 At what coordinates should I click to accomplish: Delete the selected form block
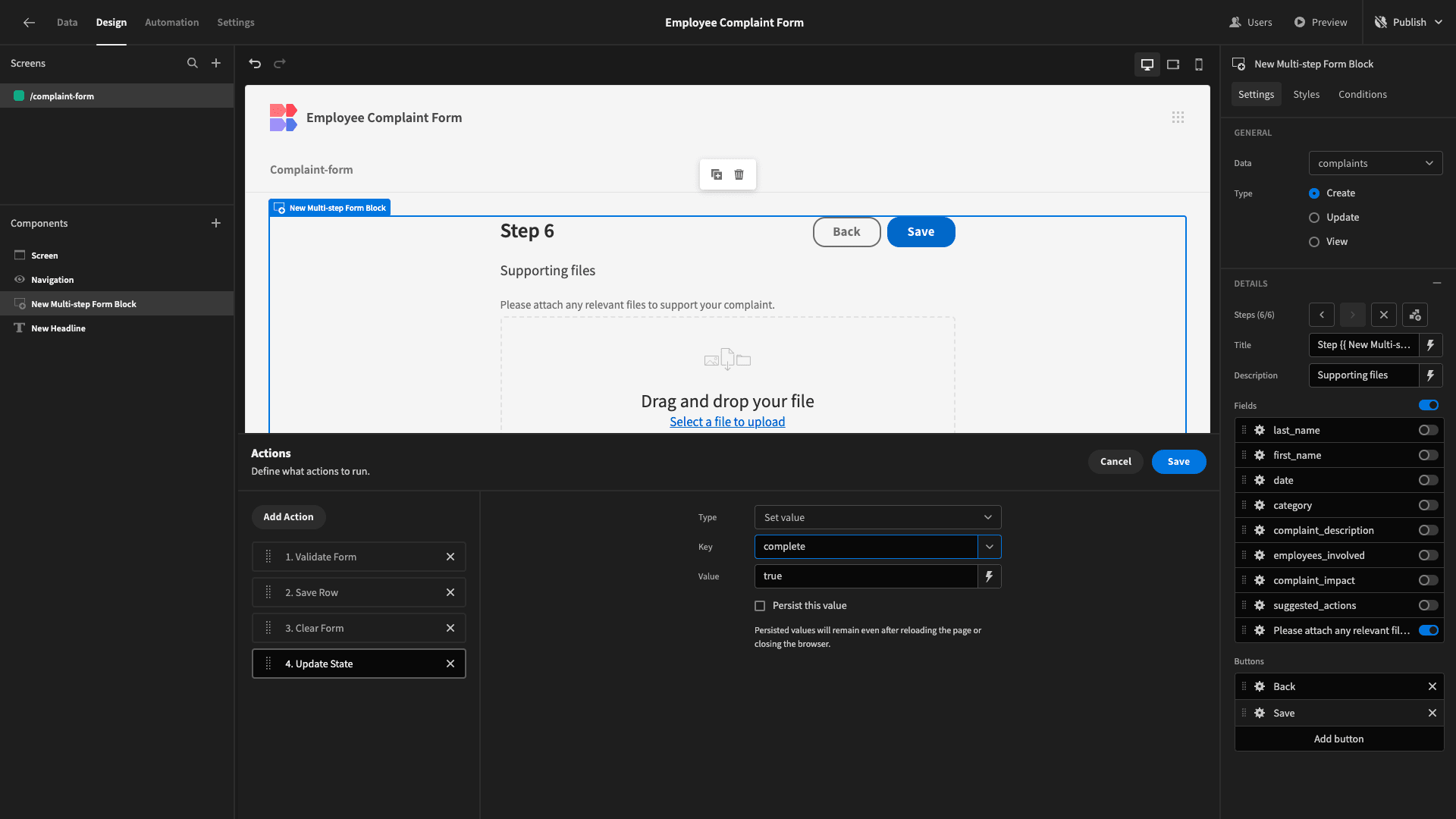(x=739, y=174)
